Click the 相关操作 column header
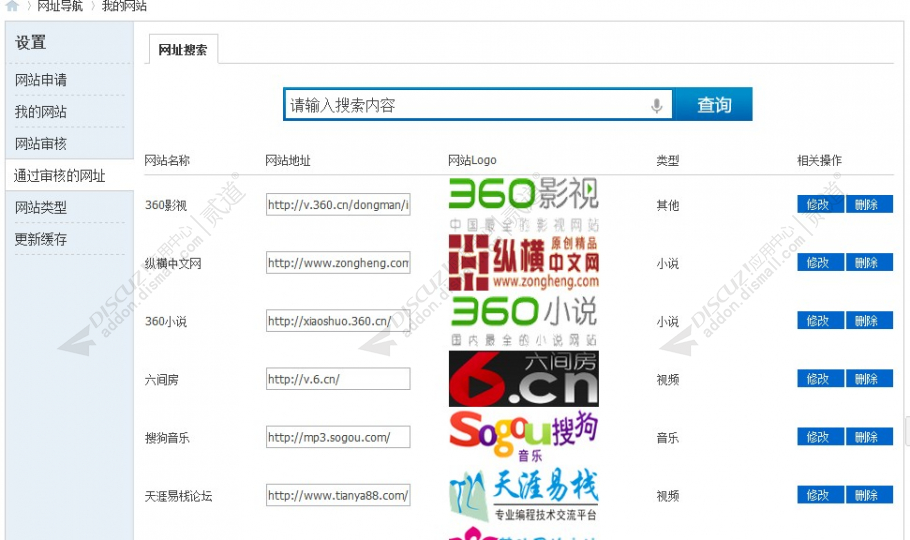 click(x=819, y=160)
